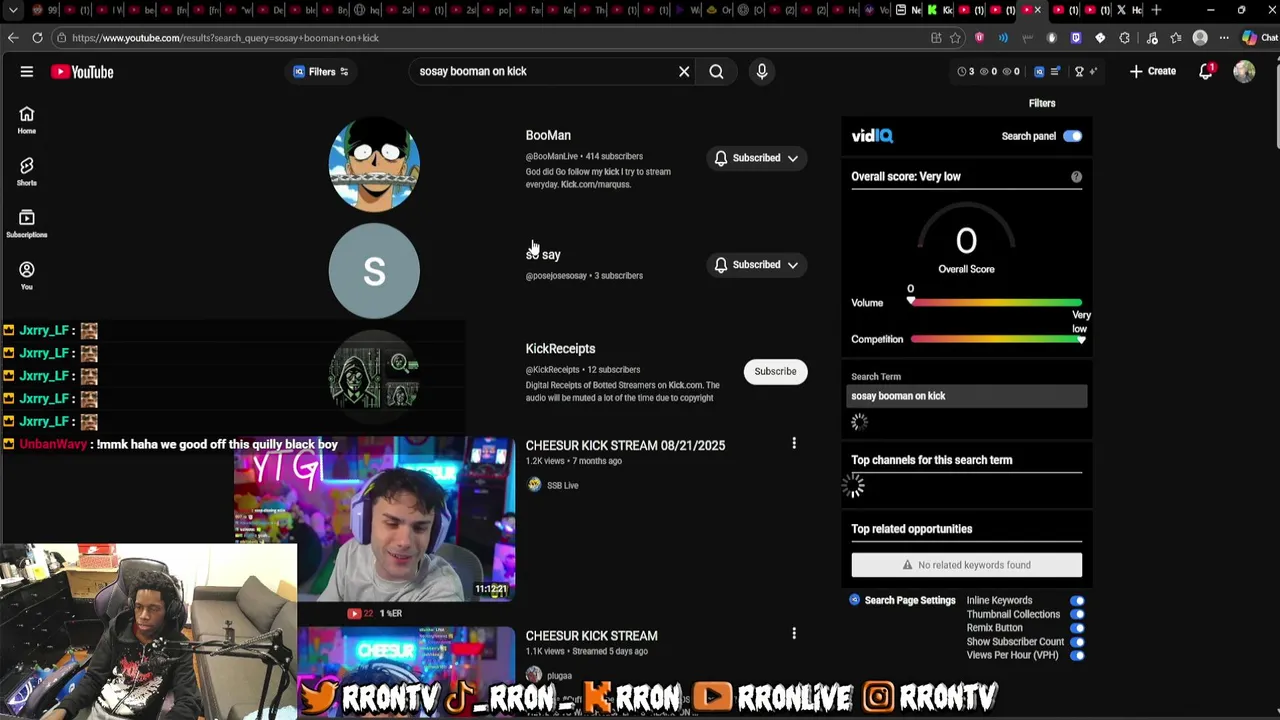Click the help question mark beside Overall score
The width and height of the screenshot is (1280, 720).
click(x=1076, y=177)
